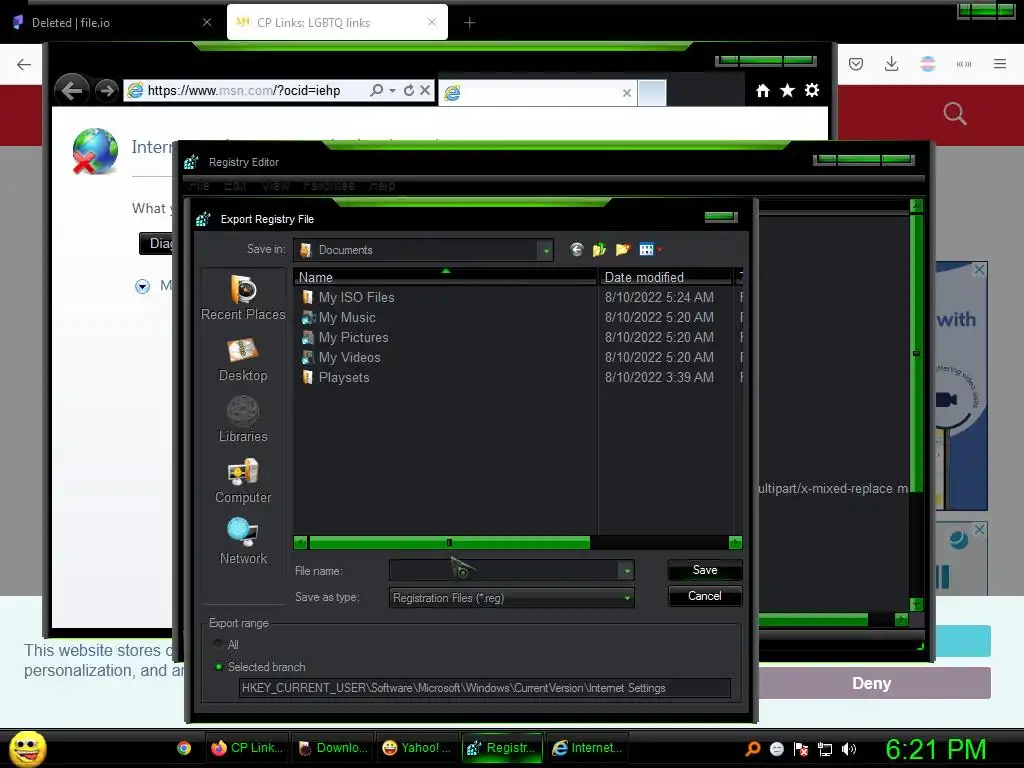
Task: Switch to Downlo... taskbar button
Action: (332, 748)
